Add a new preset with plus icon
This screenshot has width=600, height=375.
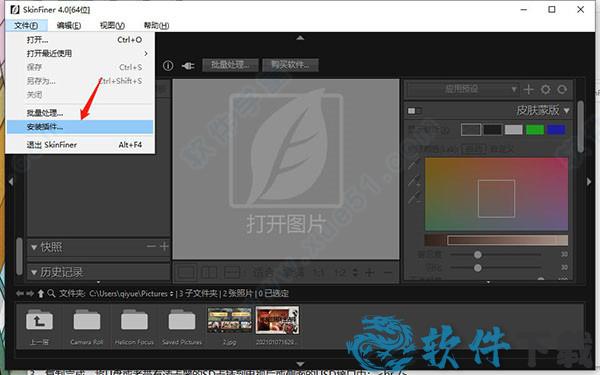coord(528,90)
